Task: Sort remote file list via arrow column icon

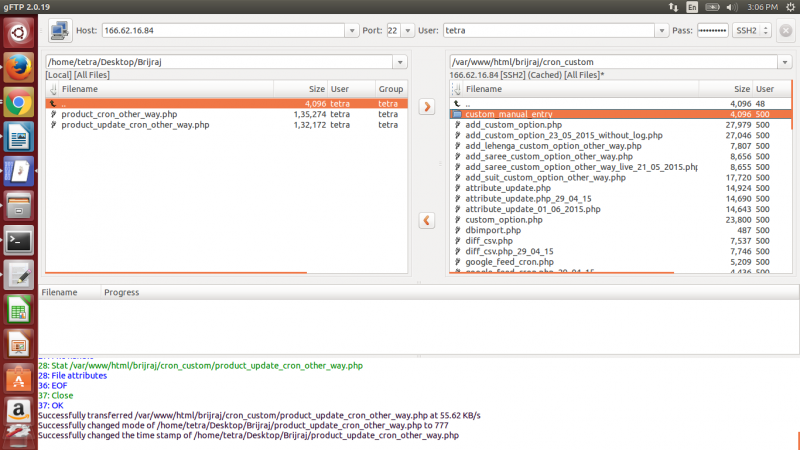Action: point(457,89)
